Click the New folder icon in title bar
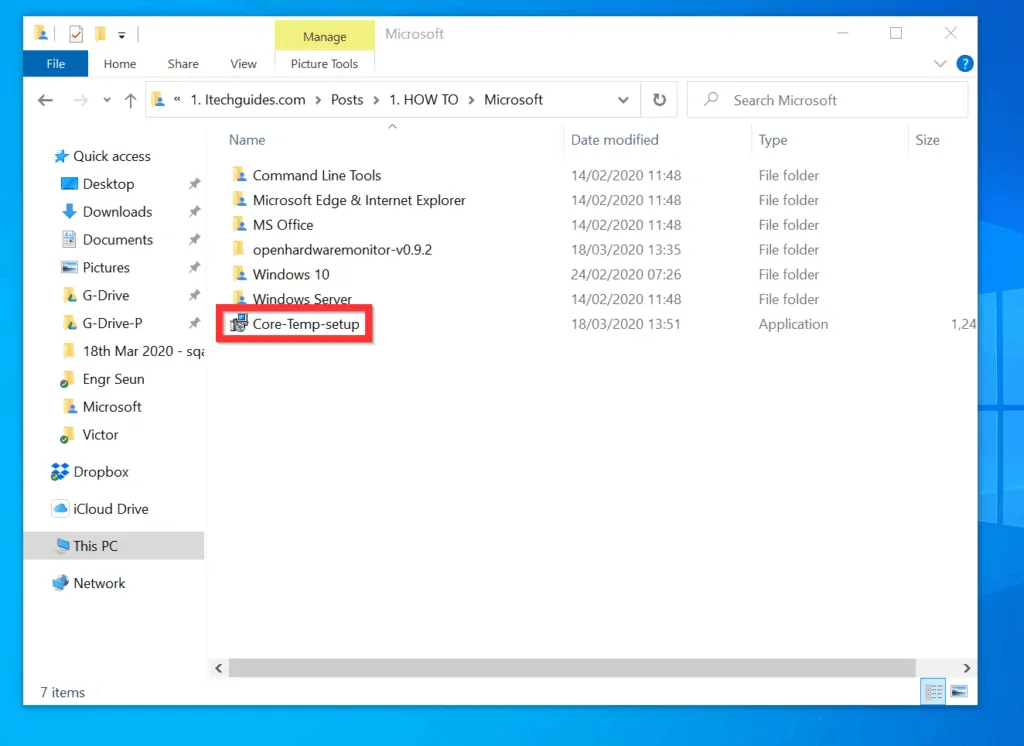Viewport: 1024px width, 746px height. tap(100, 34)
